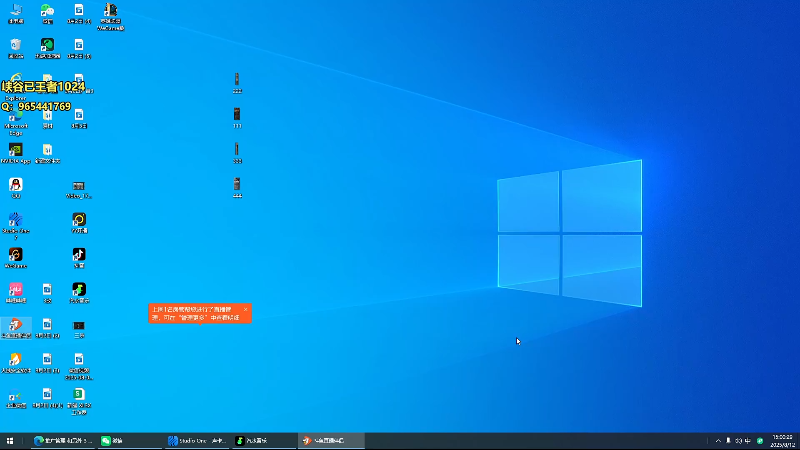Select the WeChat desktop shortcut
The height and width of the screenshot is (450, 800).
click(x=47, y=14)
